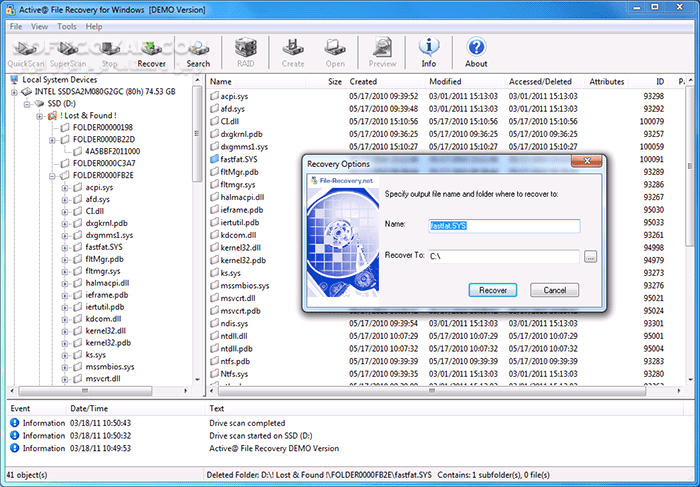Viewport: 700px width, 487px height.
Task: Click the Recover toolbar icon
Action: pyautogui.click(x=152, y=52)
